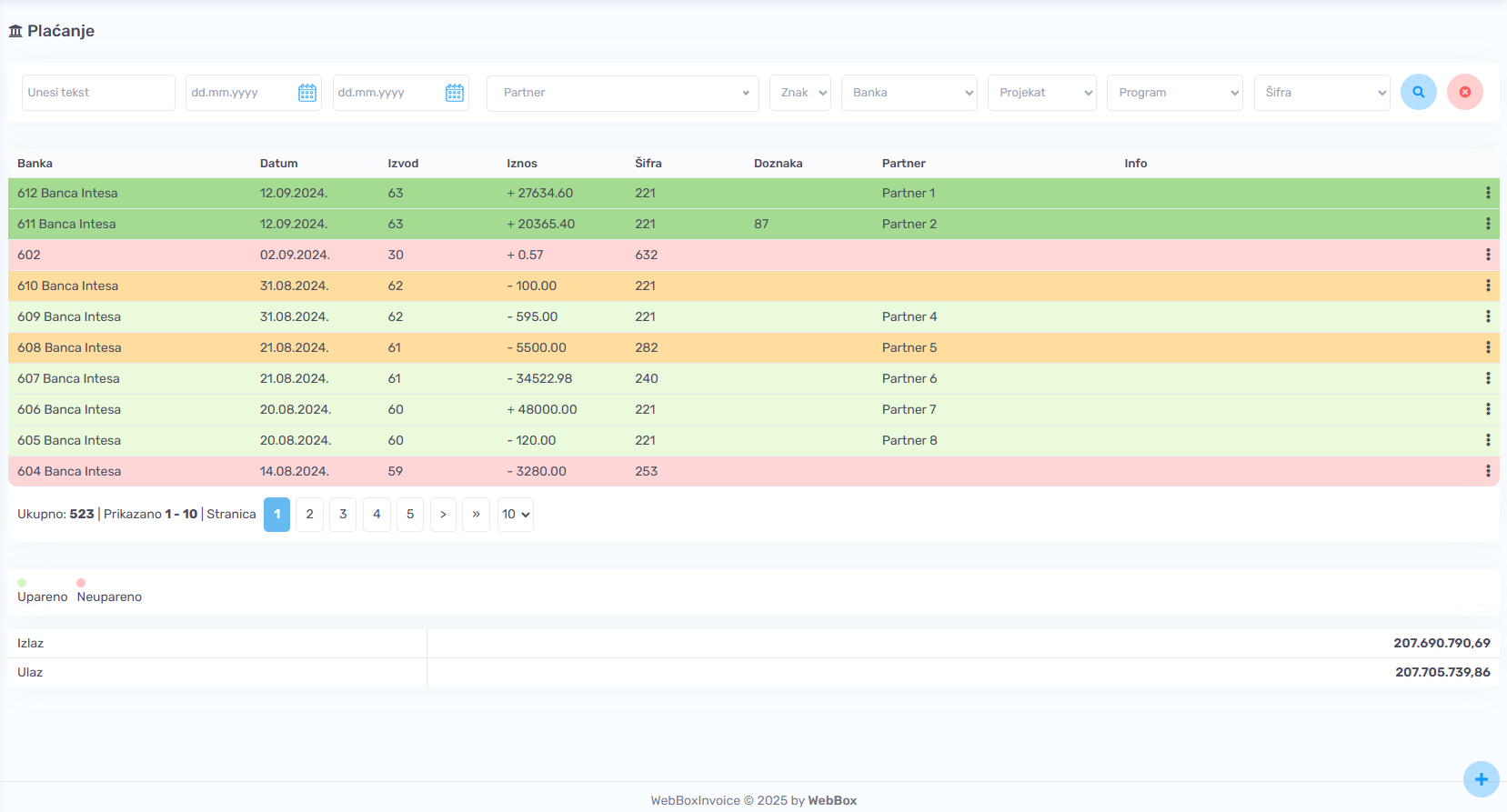Go to page 3 of results
This screenshot has height=812, width=1507.
pyautogui.click(x=343, y=515)
